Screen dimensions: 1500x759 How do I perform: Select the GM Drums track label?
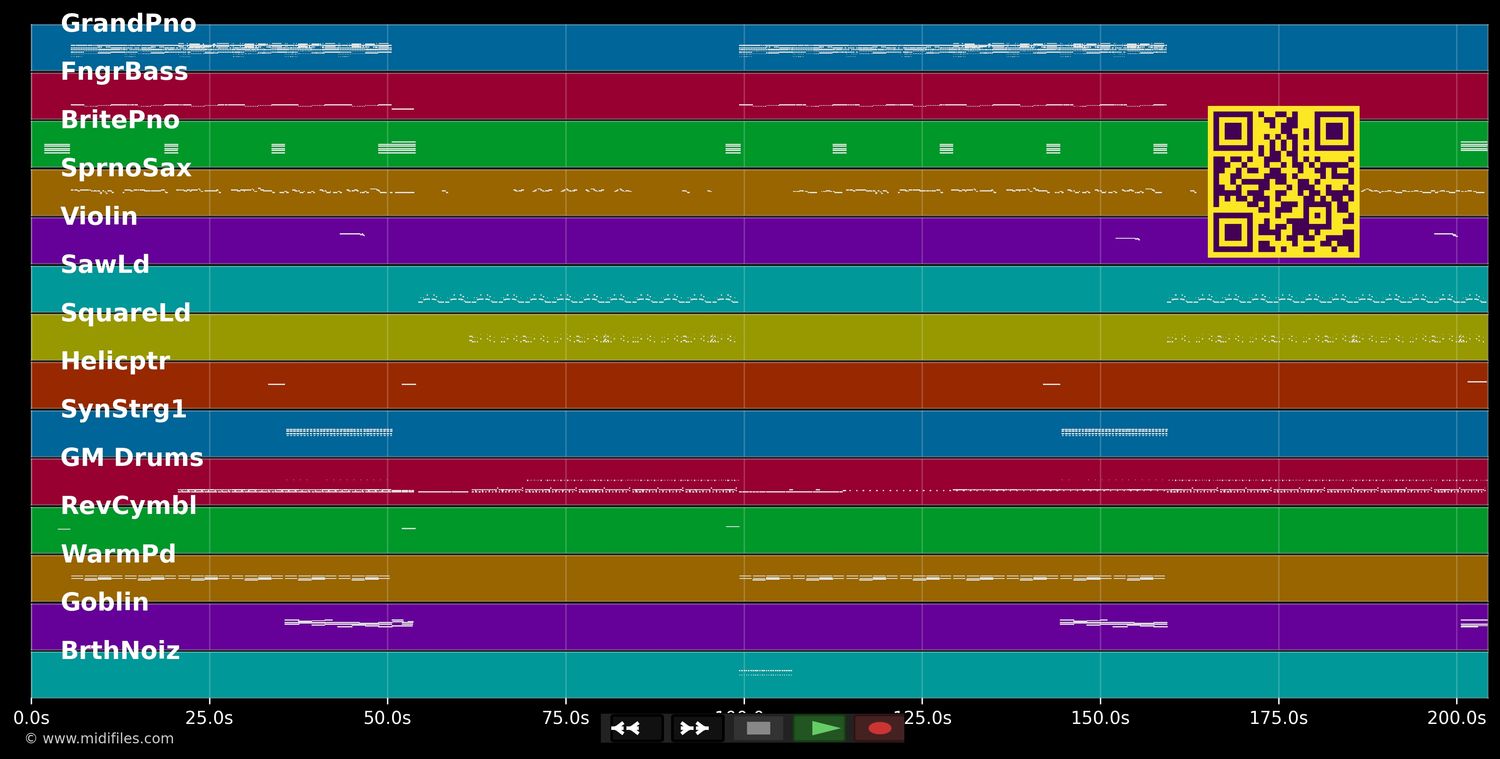(132, 458)
